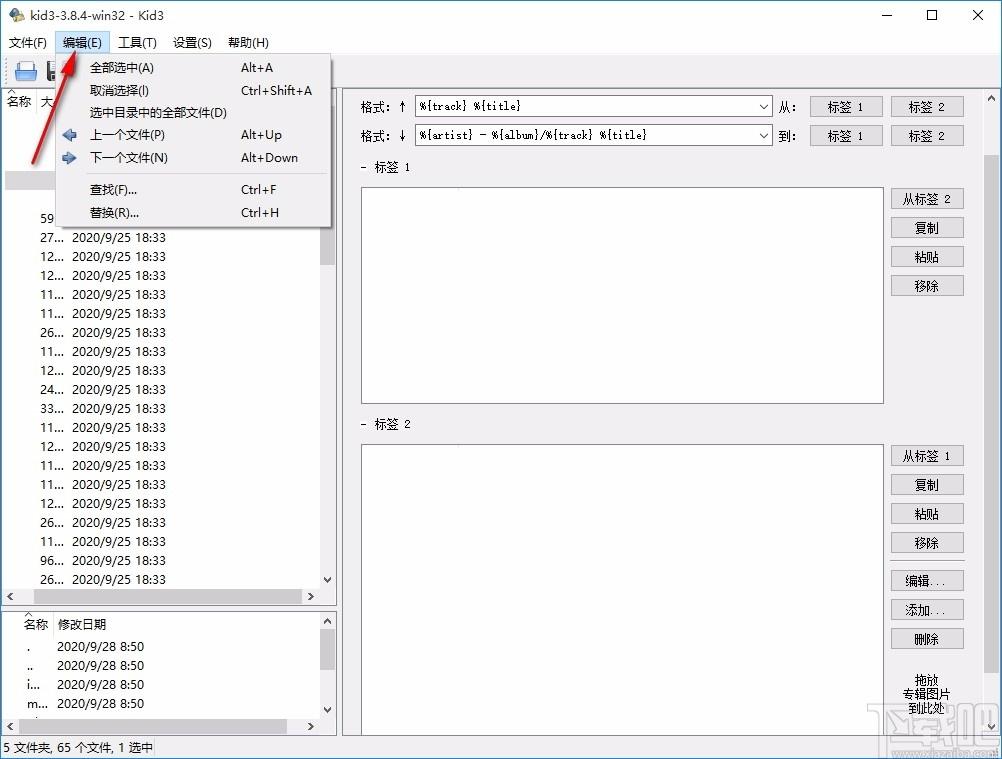Click the 拖放专辑图片到此处 album art area
Screen dimensions: 1002x759
927,694
